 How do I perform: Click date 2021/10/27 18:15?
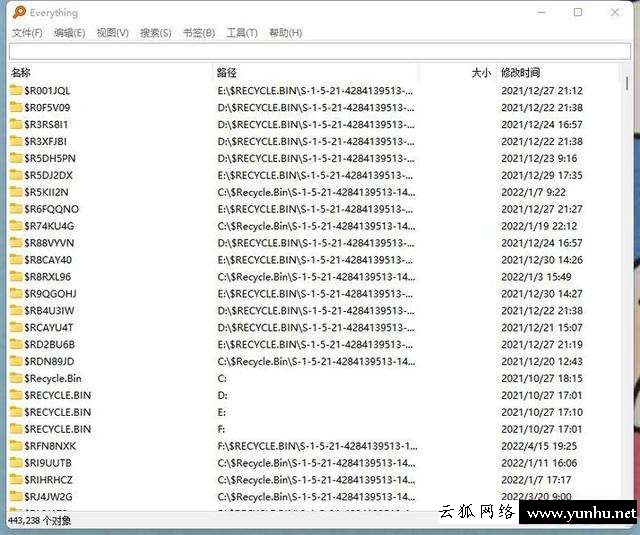(542, 379)
